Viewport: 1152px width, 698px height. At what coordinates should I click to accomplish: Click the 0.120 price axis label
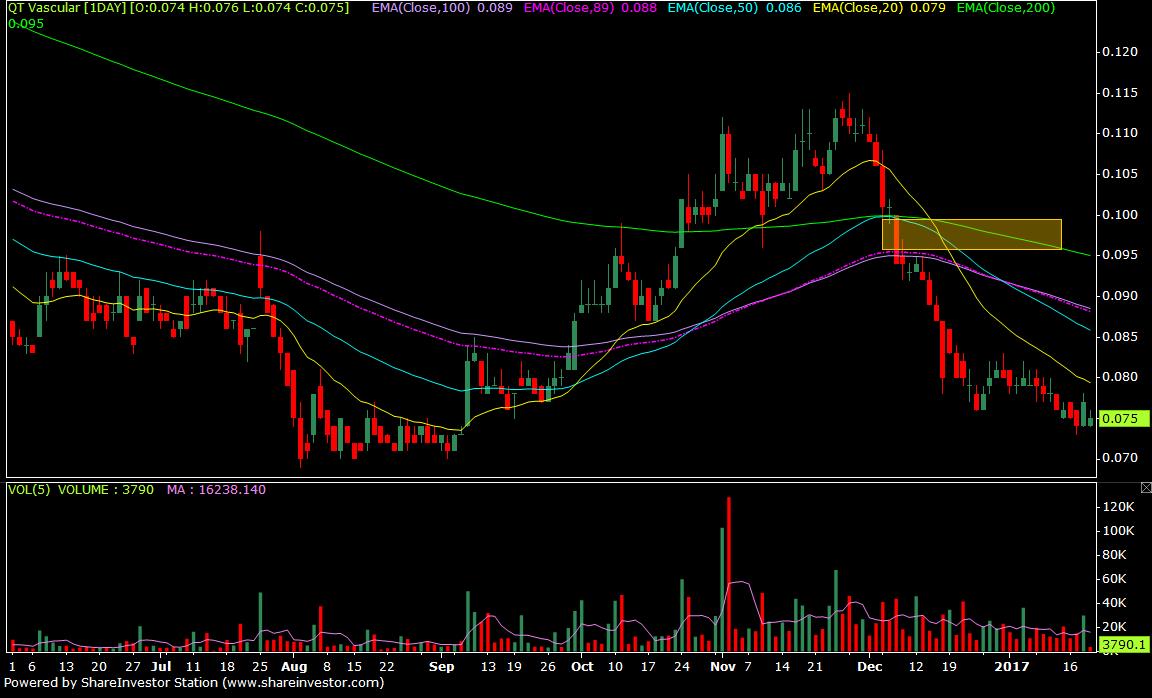(x=1120, y=51)
